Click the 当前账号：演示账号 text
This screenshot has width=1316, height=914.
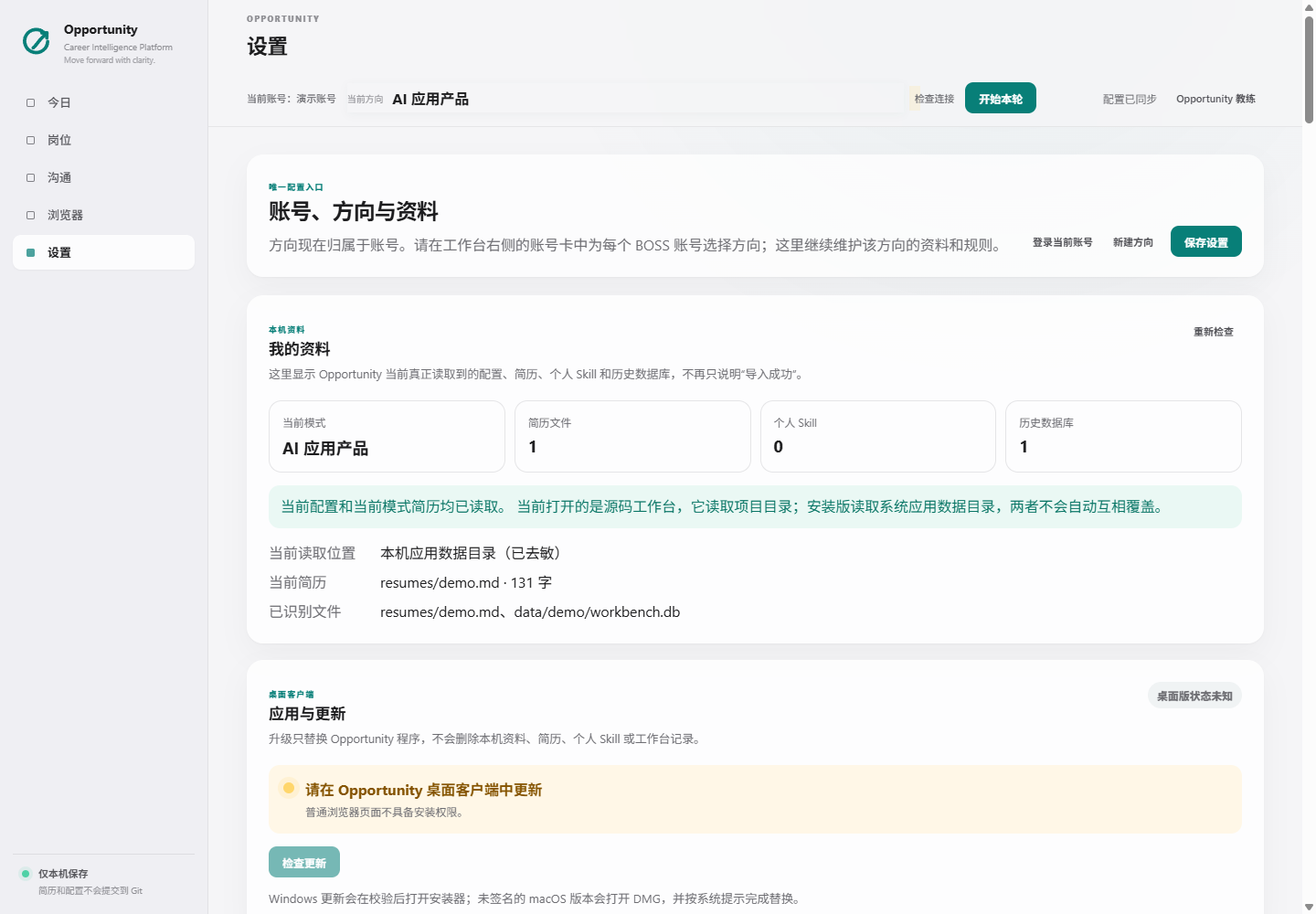tap(292, 99)
